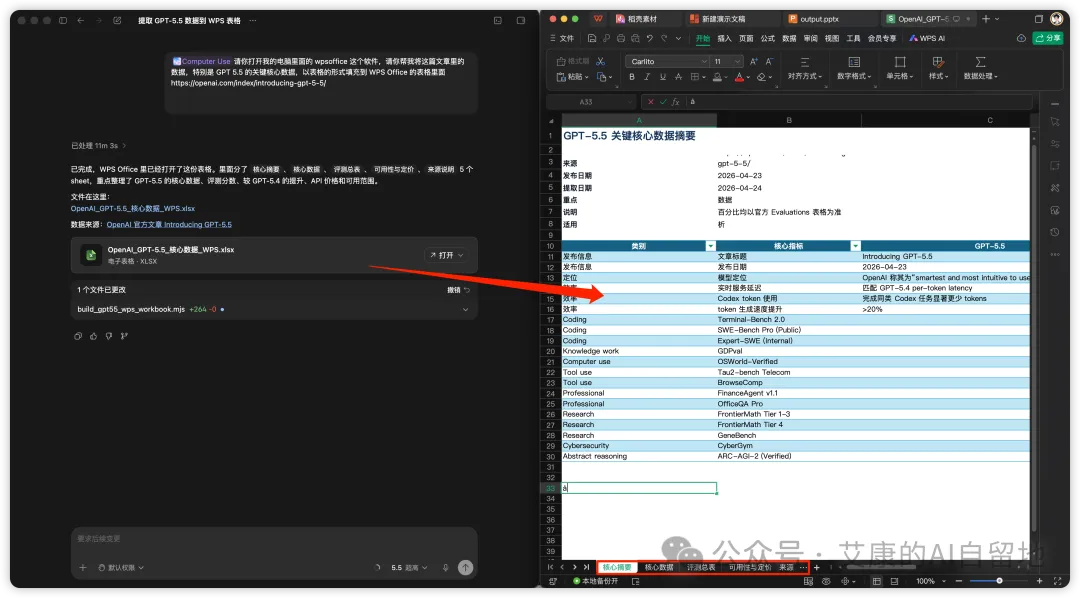Toggle the sidebar panel in chat window
Image resolution: width=1080 pixels, height=598 pixels.
pyautogui.click(x=62, y=20)
